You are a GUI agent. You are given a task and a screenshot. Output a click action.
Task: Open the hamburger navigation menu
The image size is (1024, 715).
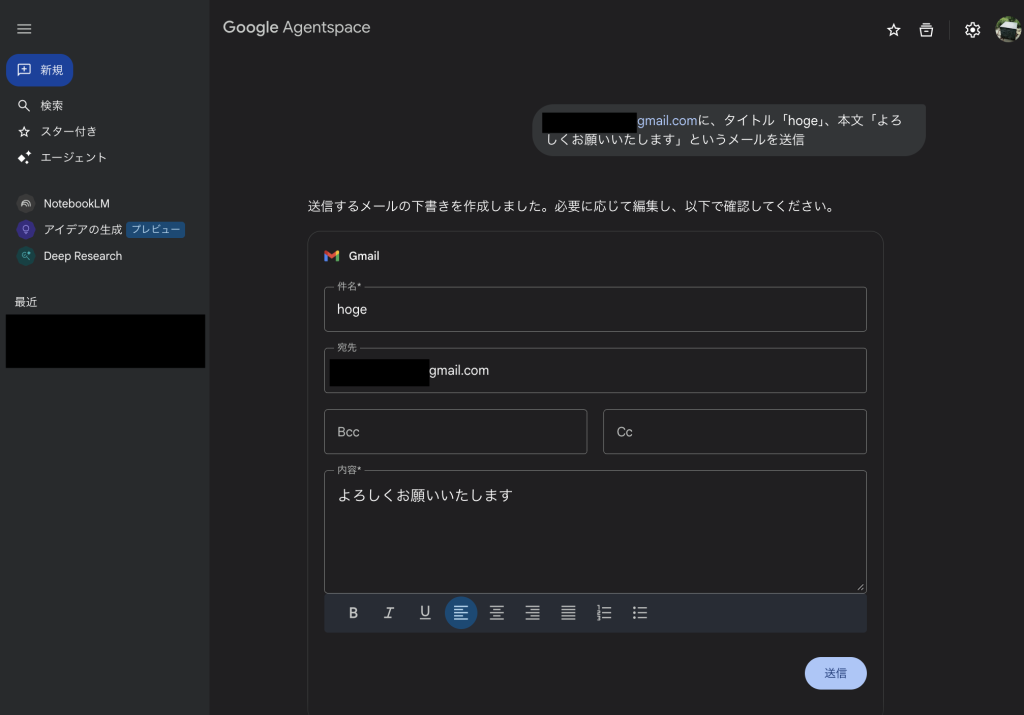point(24,29)
